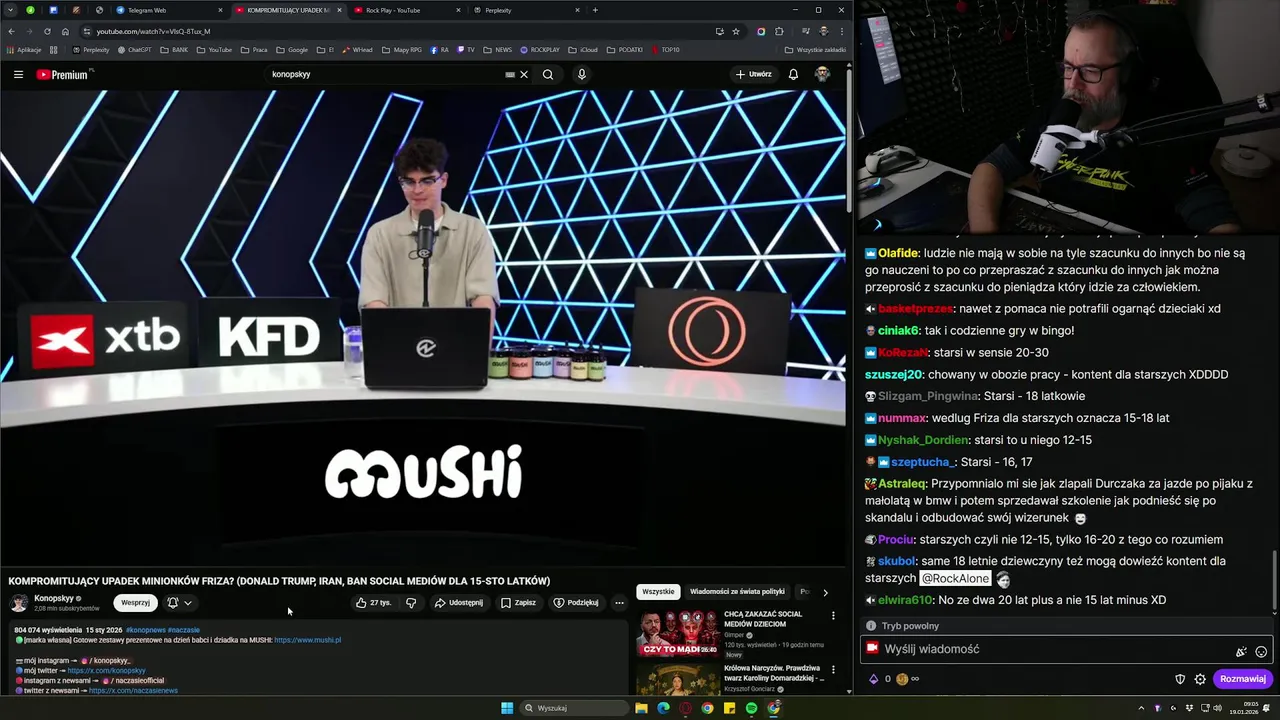Open the Wszystkie zakładki bookmarks folder

(815, 49)
